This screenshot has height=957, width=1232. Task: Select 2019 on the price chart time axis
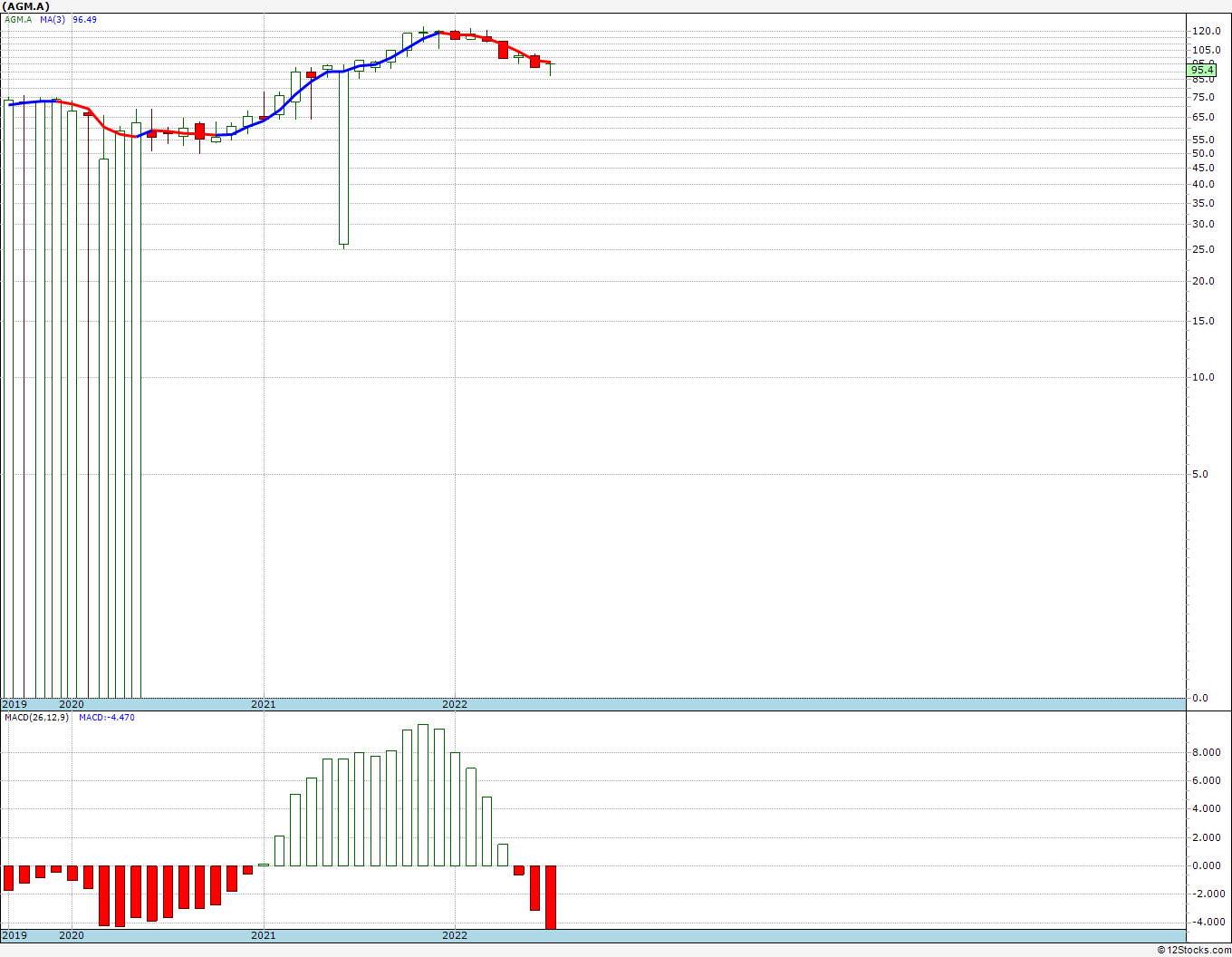click(14, 704)
